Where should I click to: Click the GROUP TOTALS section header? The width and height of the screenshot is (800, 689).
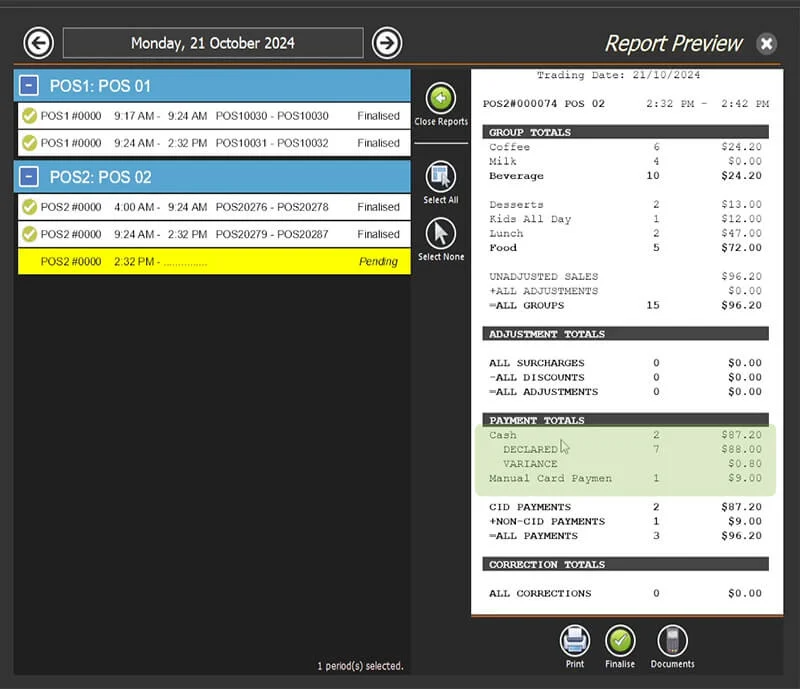click(x=626, y=132)
